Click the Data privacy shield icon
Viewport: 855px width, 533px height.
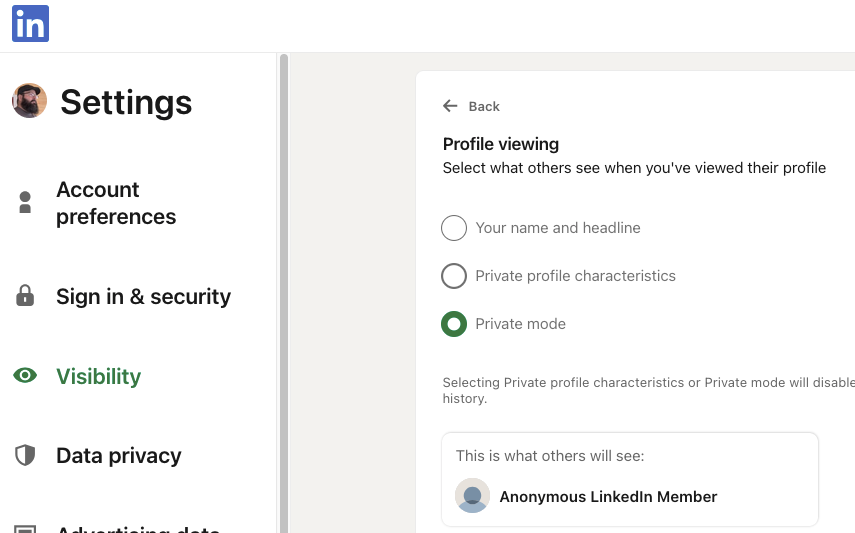(x=25, y=456)
